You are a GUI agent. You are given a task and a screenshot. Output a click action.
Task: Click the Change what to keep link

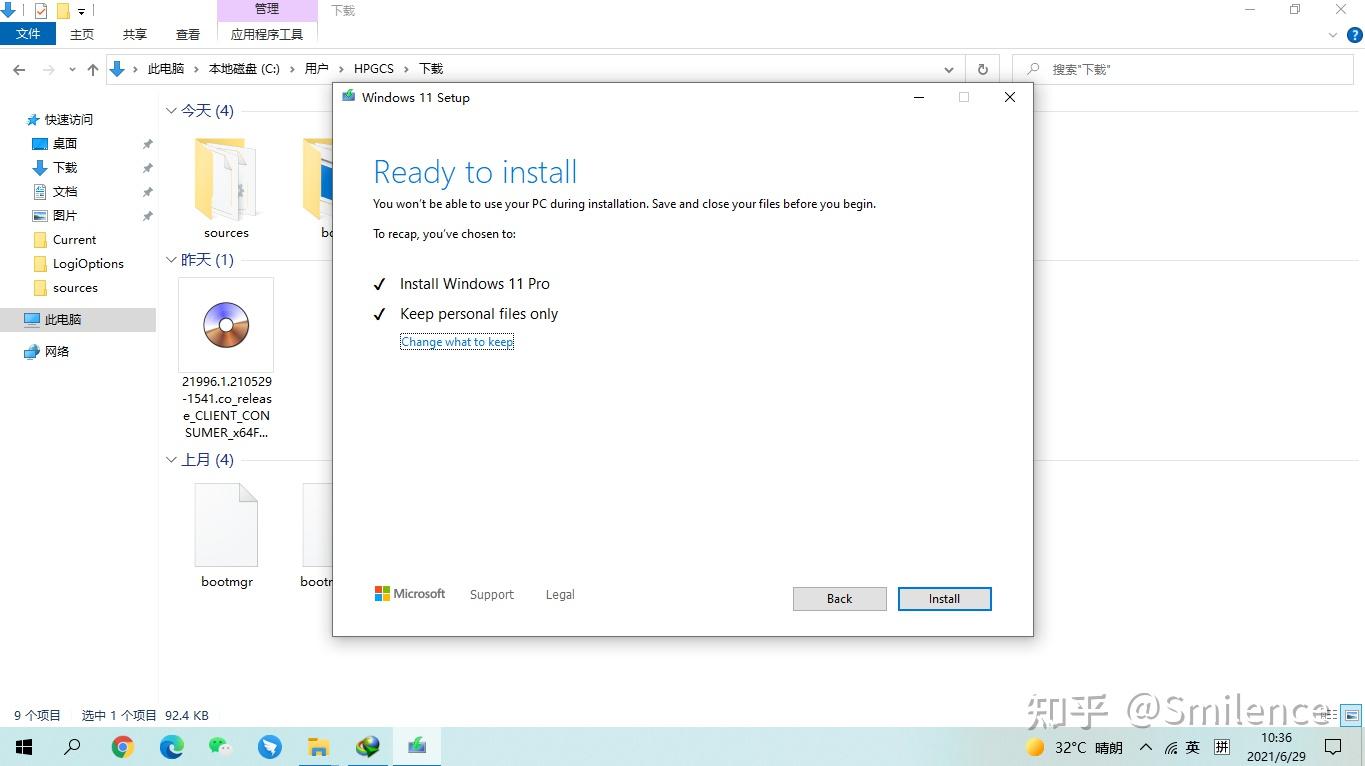(457, 342)
